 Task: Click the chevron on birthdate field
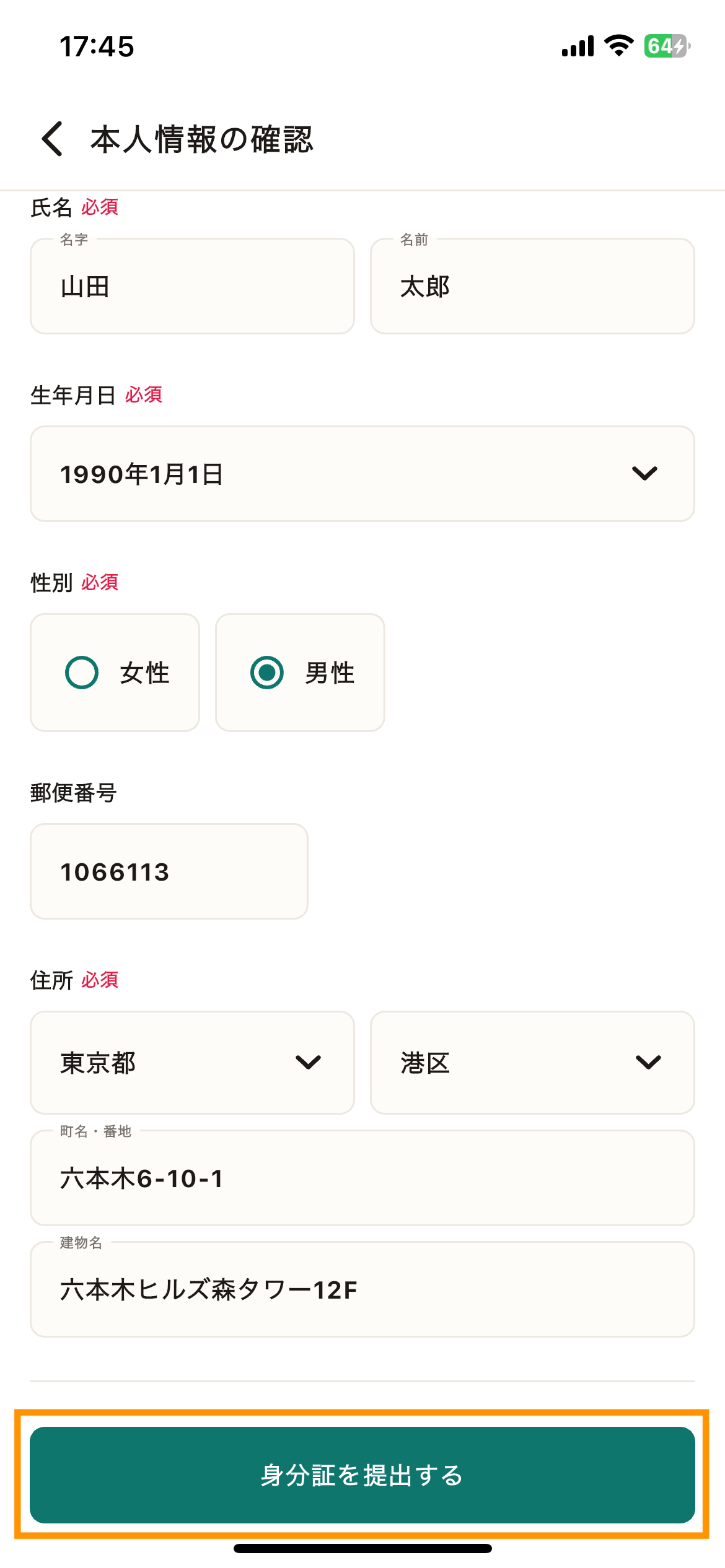pyautogui.click(x=644, y=474)
